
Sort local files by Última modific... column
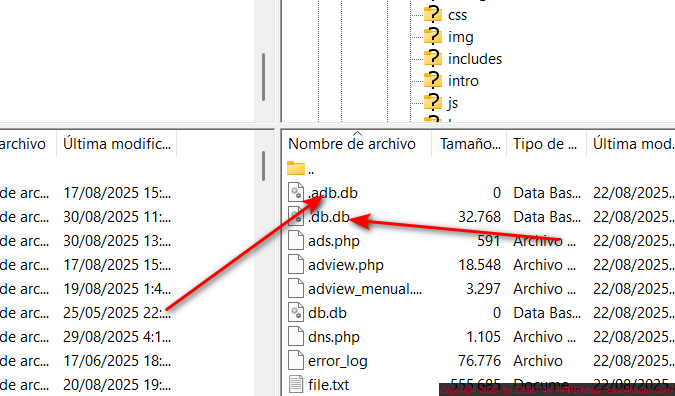coord(116,144)
